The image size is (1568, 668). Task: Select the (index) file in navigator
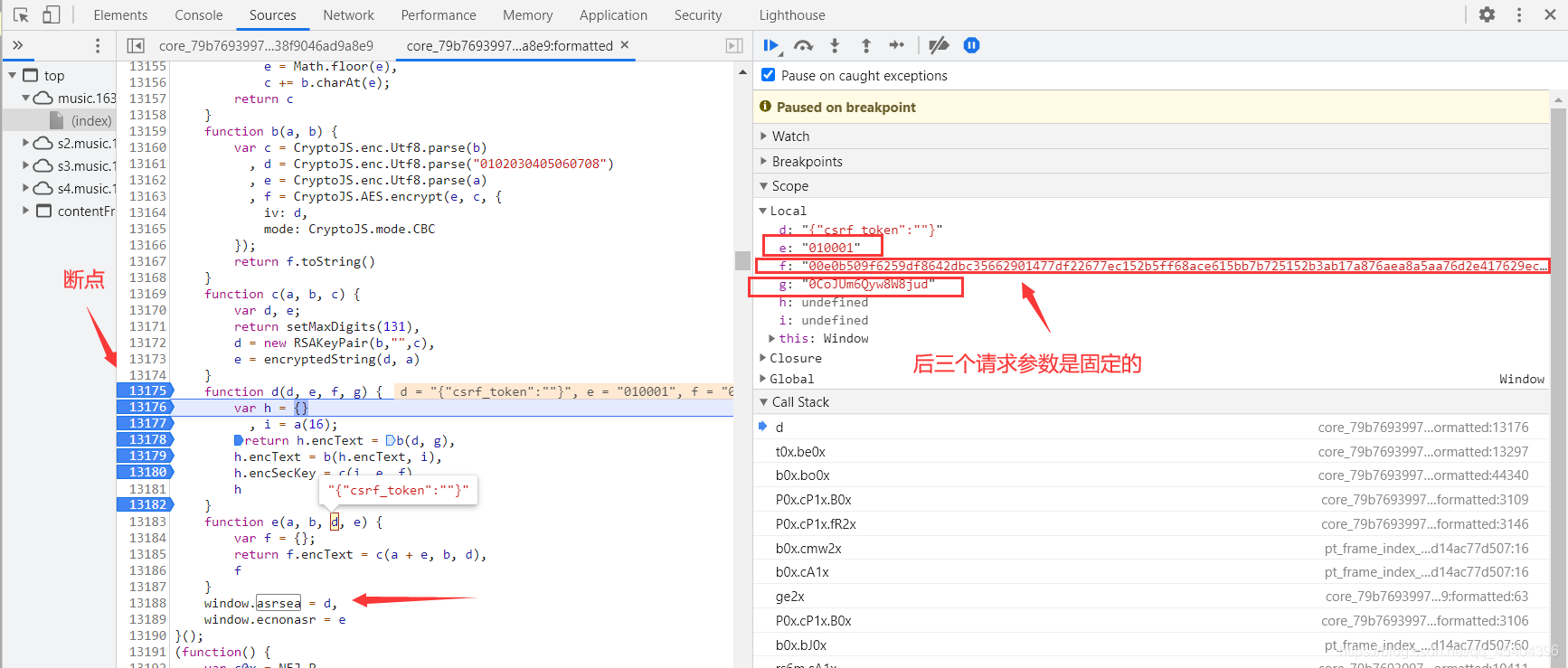pos(91,120)
